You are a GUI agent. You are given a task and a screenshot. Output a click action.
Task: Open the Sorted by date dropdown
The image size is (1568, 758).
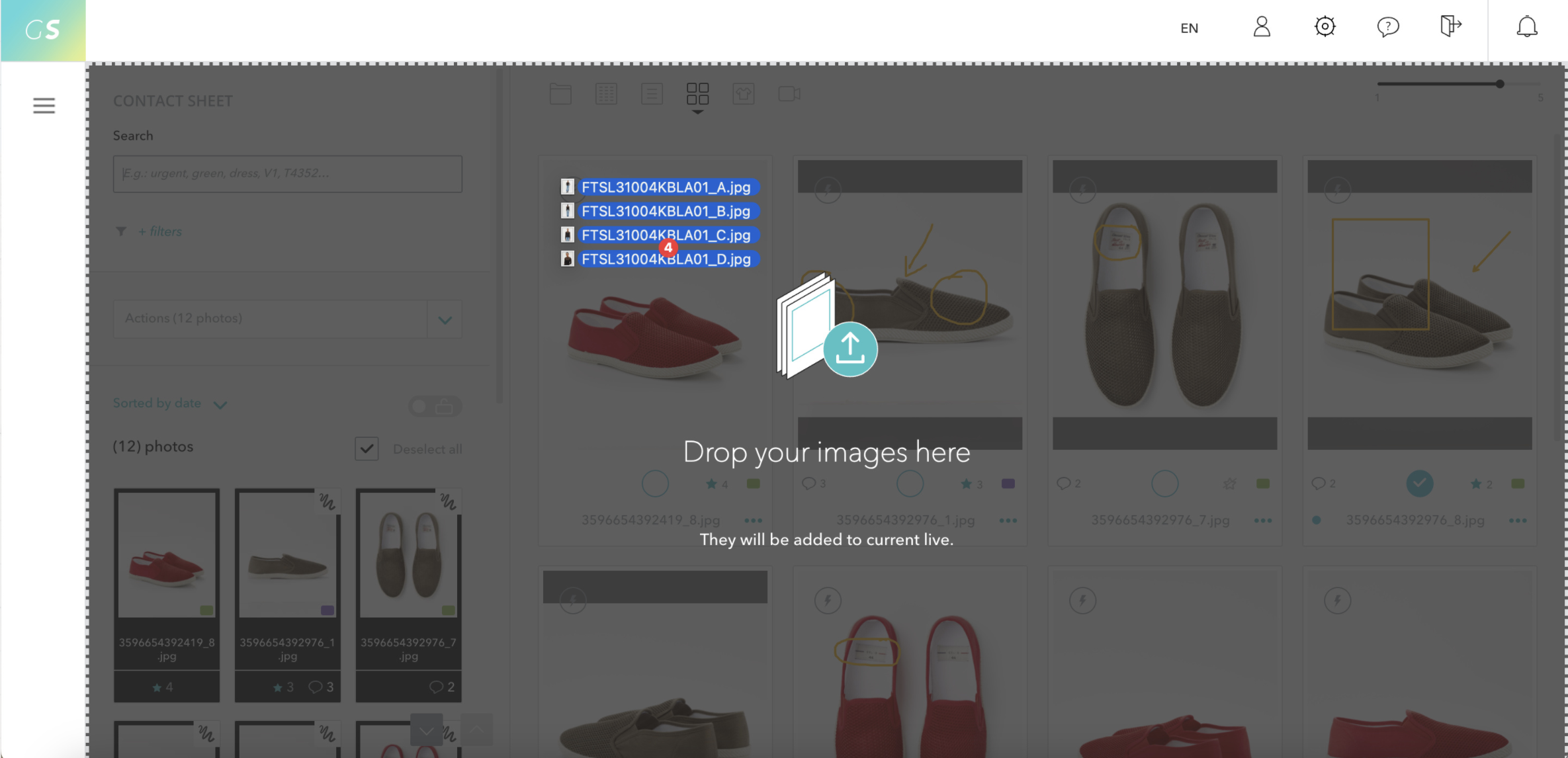pos(169,403)
